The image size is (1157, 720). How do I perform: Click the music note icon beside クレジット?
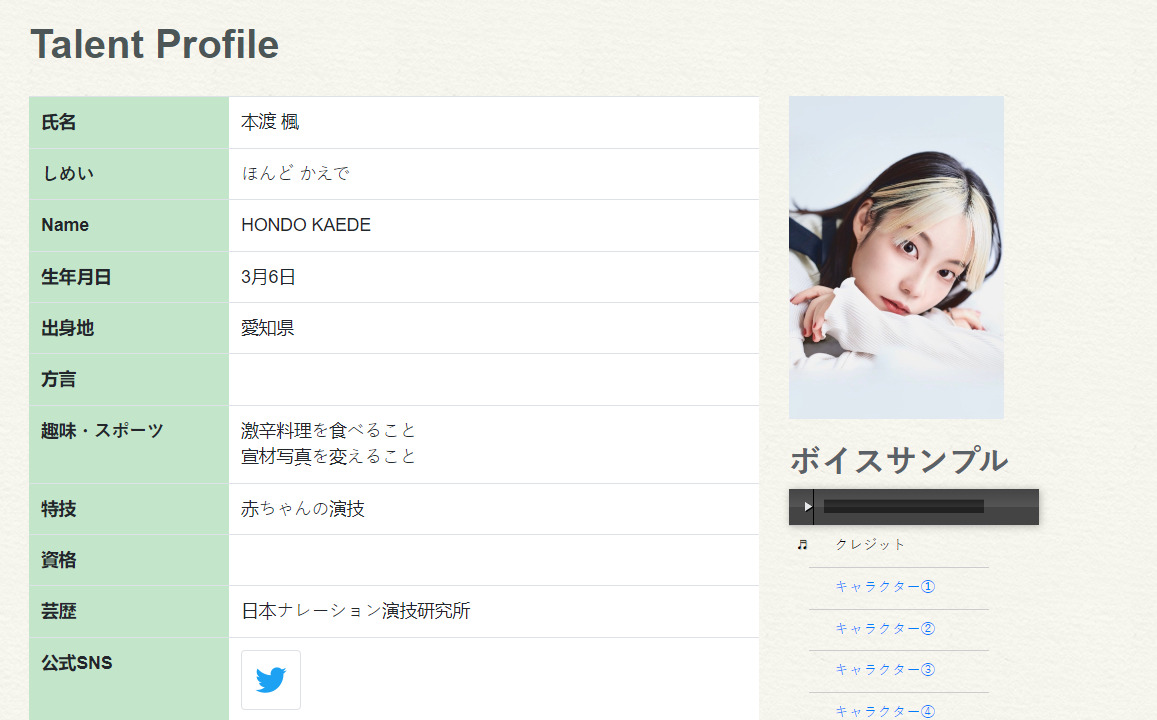point(802,545)
